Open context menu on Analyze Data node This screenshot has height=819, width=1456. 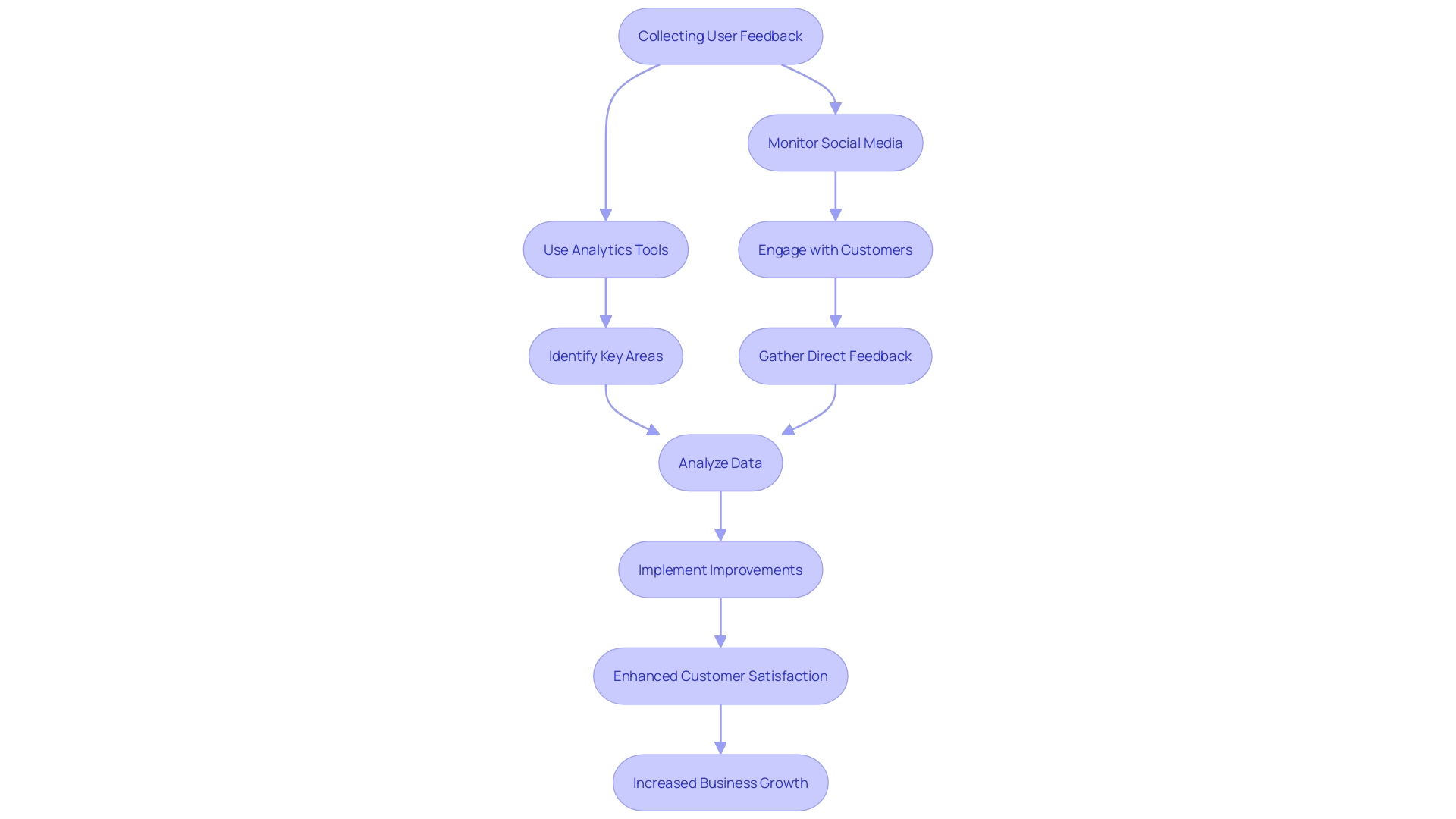pyautogui.click(x=720, y=462)
